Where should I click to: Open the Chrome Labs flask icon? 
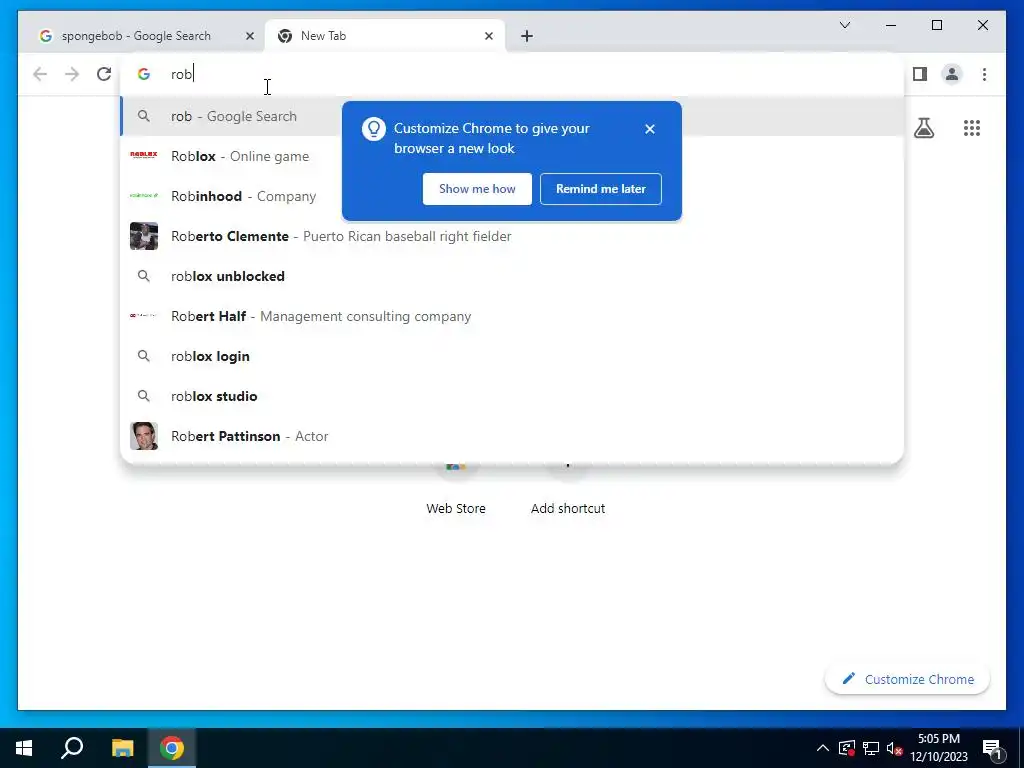(923, 128)
